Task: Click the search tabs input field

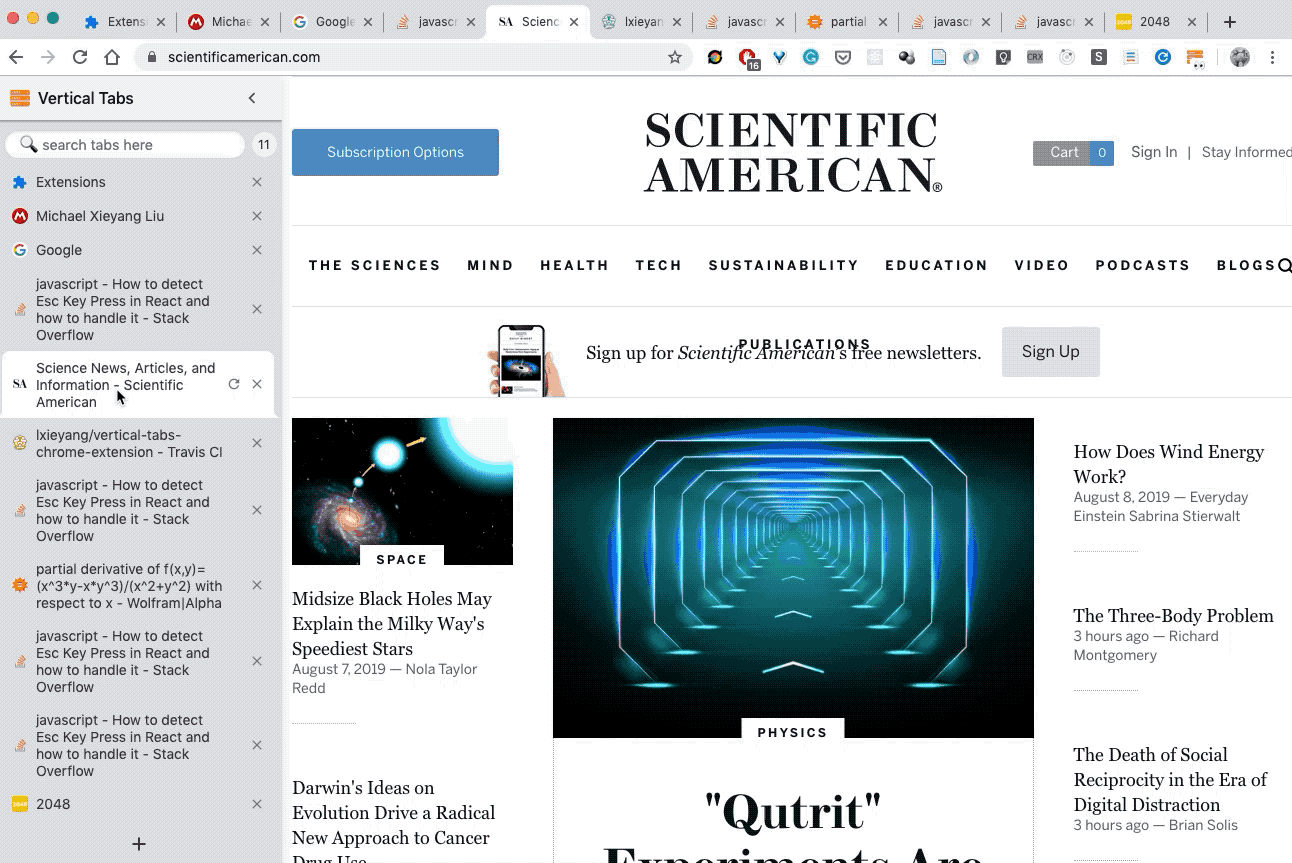Action: pos(125,145)
